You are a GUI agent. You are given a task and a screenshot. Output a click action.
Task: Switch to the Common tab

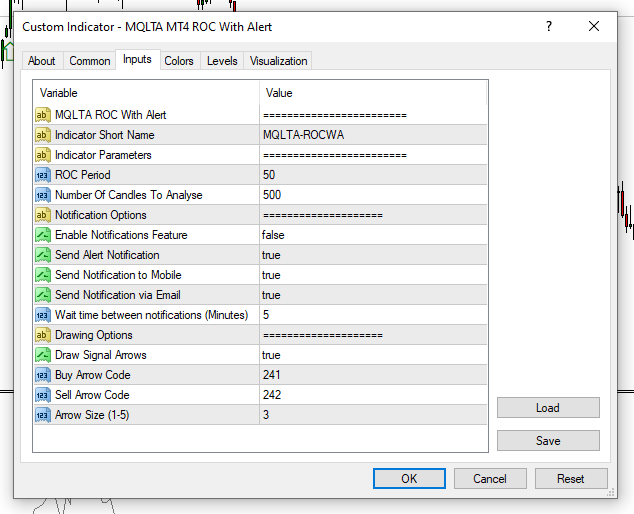[90, 61]
